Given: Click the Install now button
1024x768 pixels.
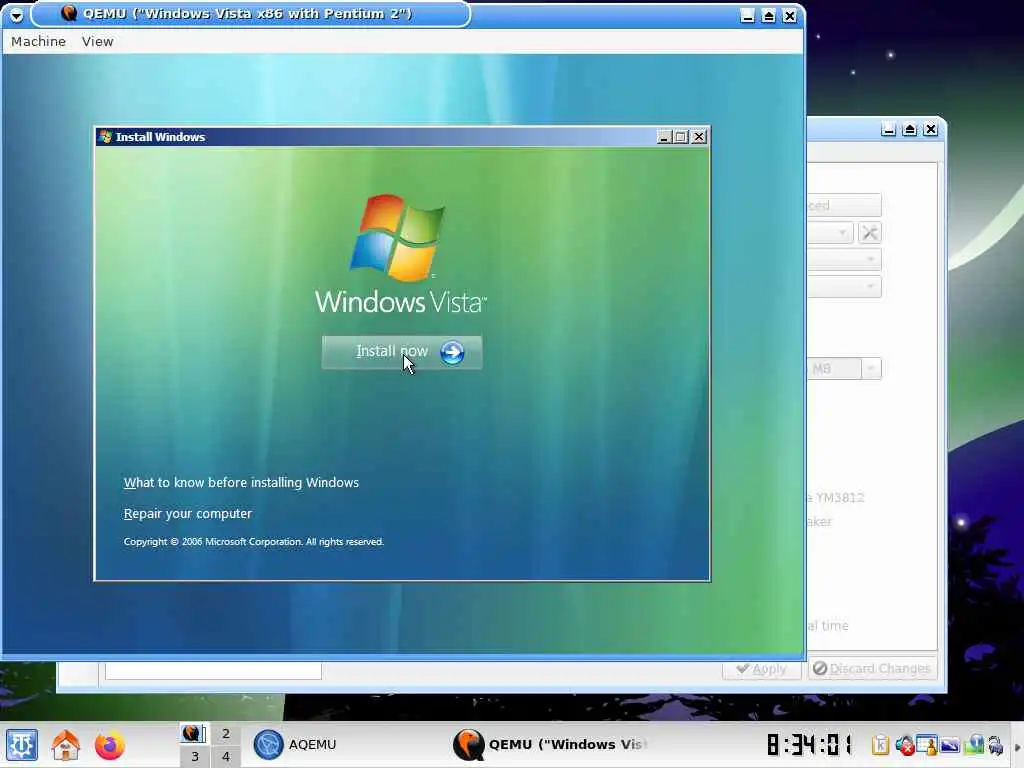Looking at the screenshot, I should 402,353.
